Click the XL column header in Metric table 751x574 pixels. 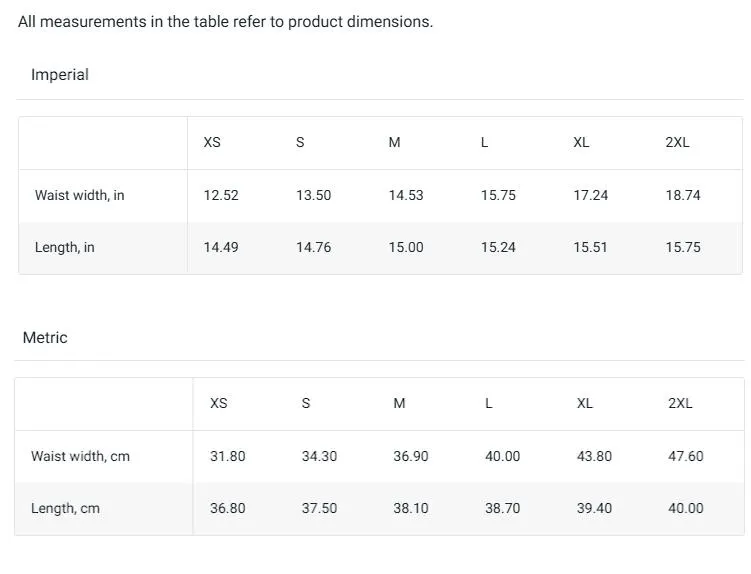584,403
